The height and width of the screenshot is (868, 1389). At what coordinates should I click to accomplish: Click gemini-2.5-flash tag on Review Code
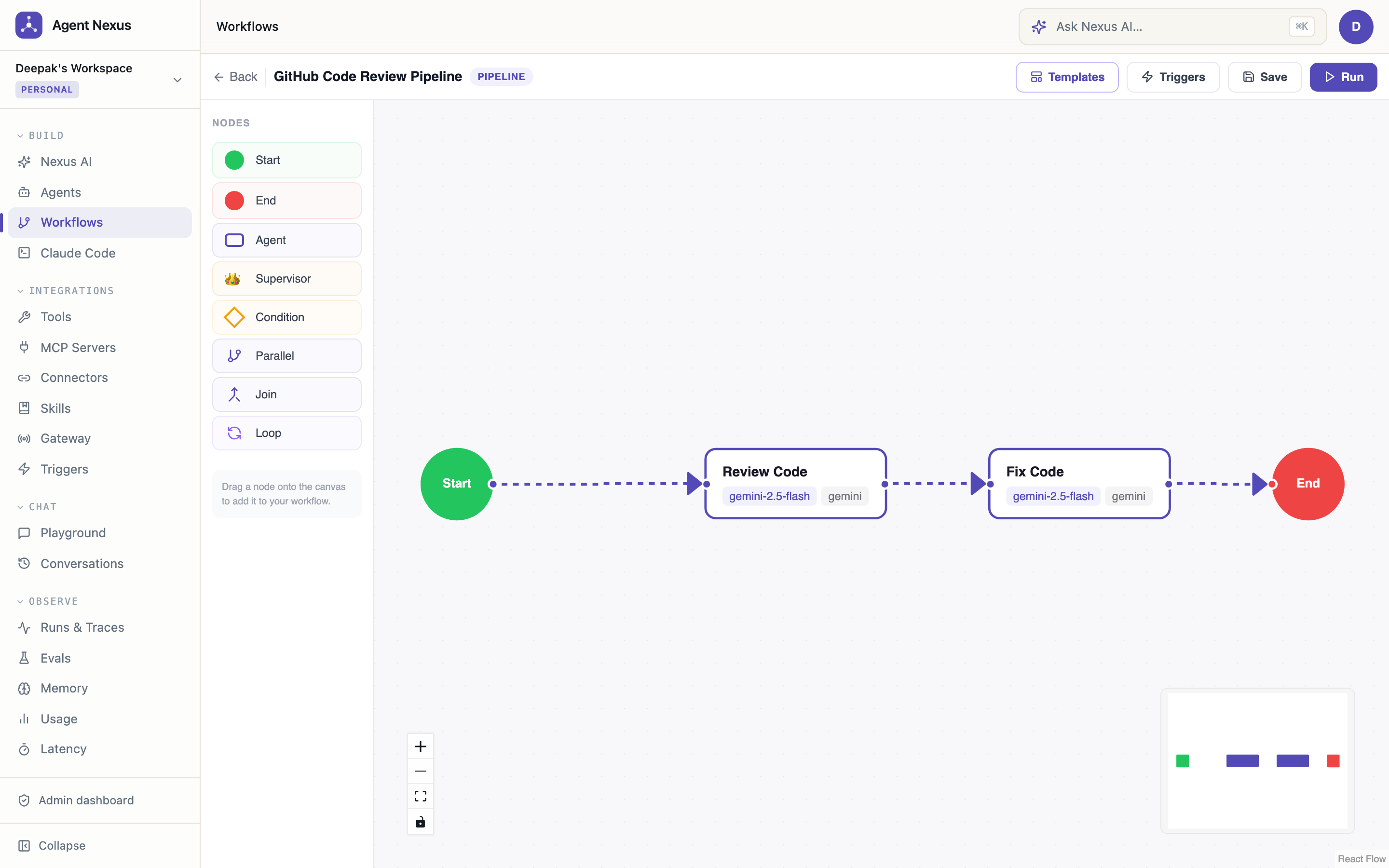tap(769, 496)
